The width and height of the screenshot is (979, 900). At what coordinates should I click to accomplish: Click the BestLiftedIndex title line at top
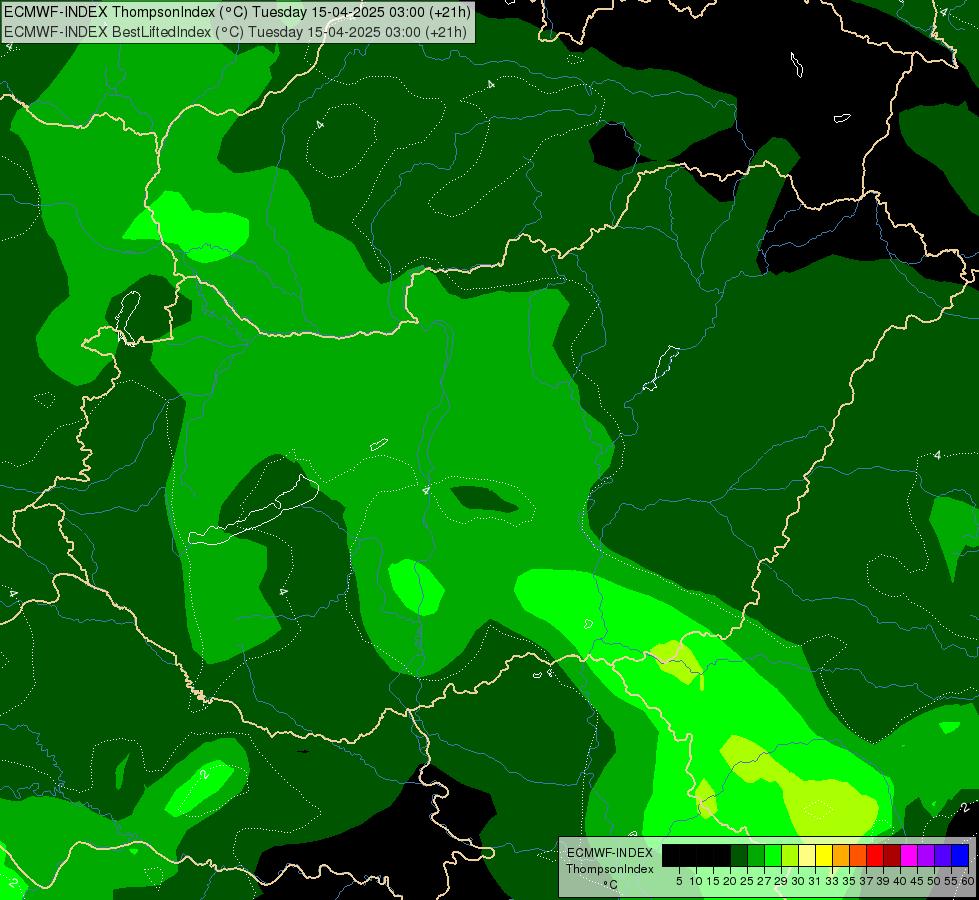(x=235, y=32)
